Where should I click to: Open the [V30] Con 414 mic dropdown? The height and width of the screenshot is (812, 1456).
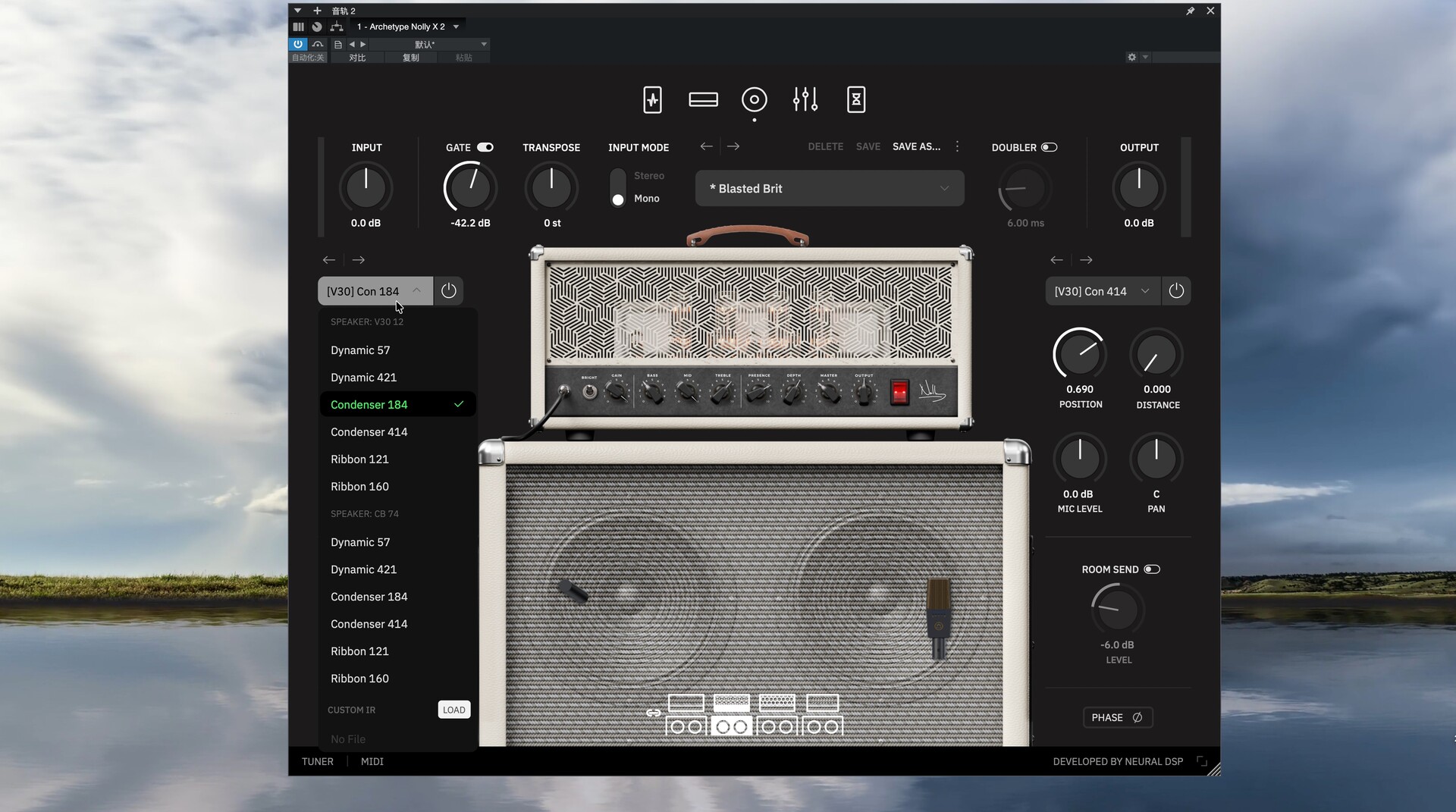point(1102,291)
